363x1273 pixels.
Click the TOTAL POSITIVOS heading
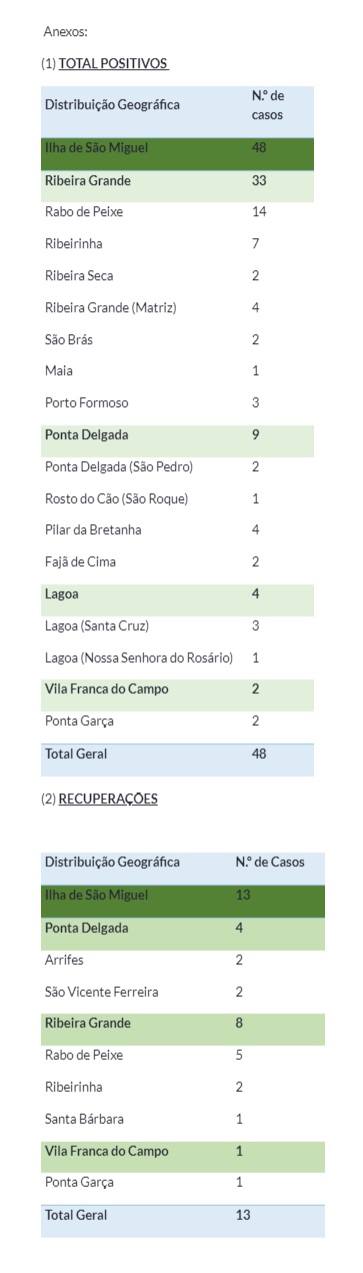point(113,64)
